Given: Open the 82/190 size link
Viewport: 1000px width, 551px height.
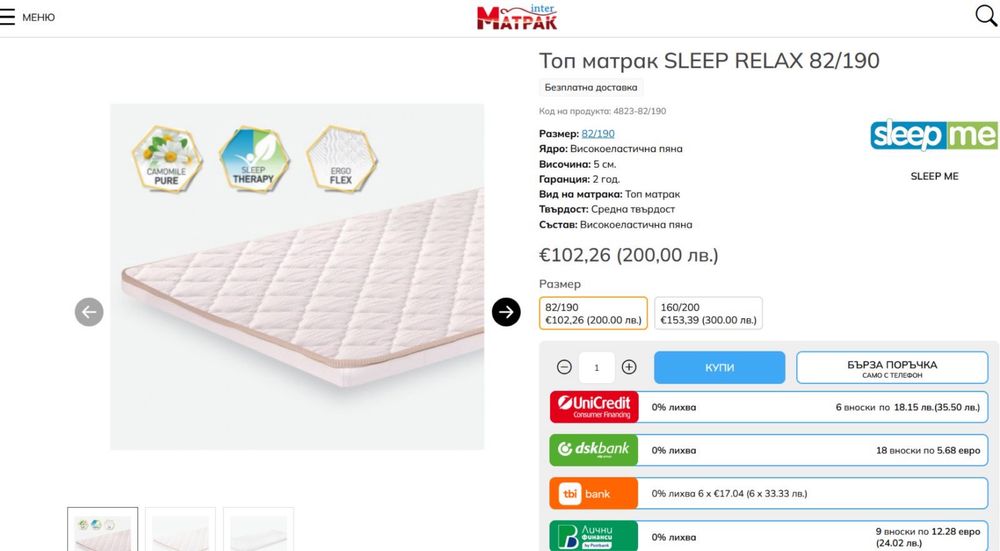Looking at the screenshot, I should coord(598,133).
